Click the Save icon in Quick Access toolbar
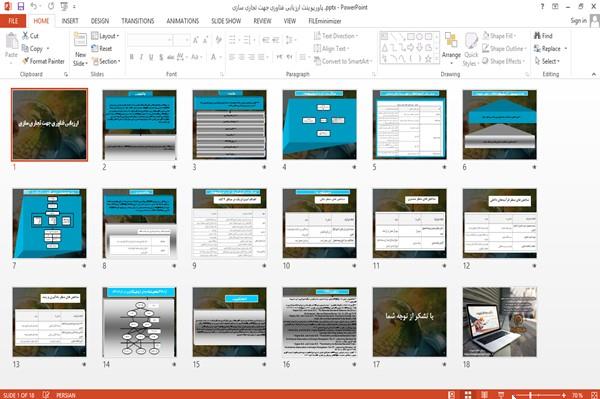 pos(21,6)
